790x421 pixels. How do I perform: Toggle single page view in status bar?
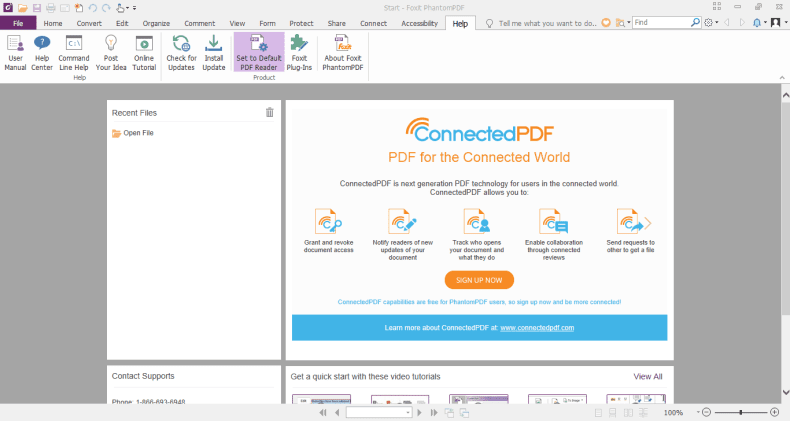[x=598, y=412]
